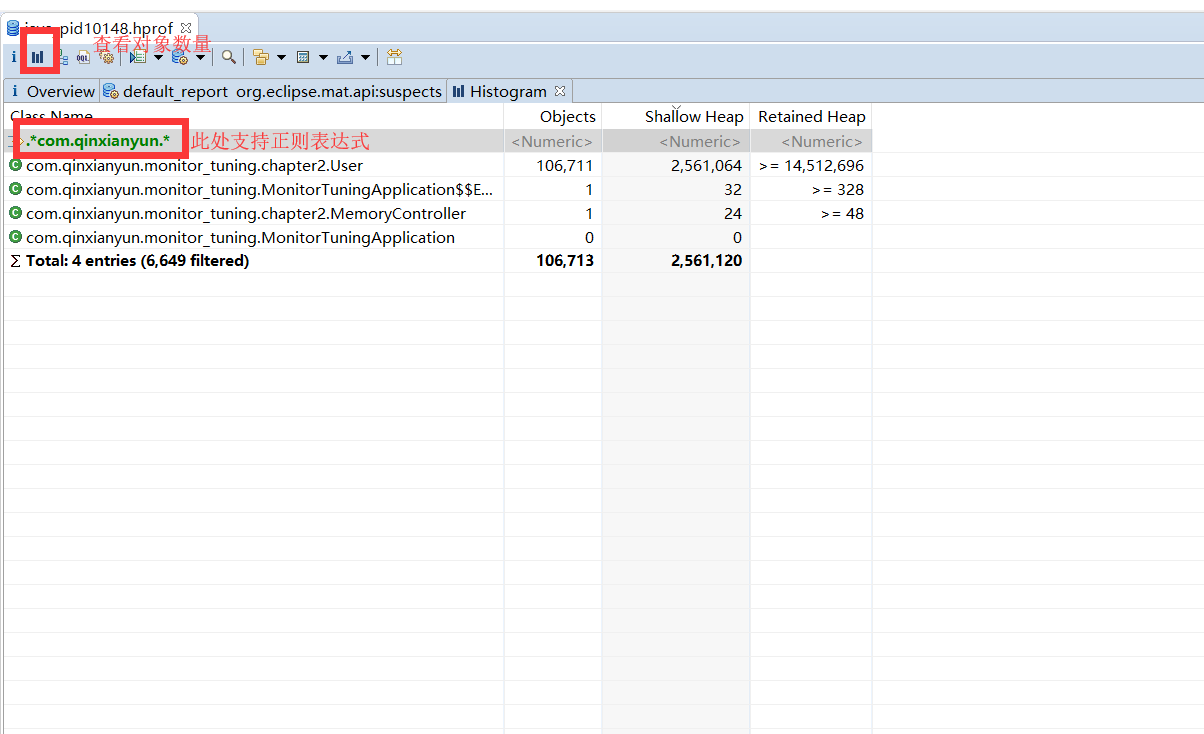This screenshot has width=1204, height=734.
Task: Click the total shallow heap 2,561,120
Action: tap(706, 260)
